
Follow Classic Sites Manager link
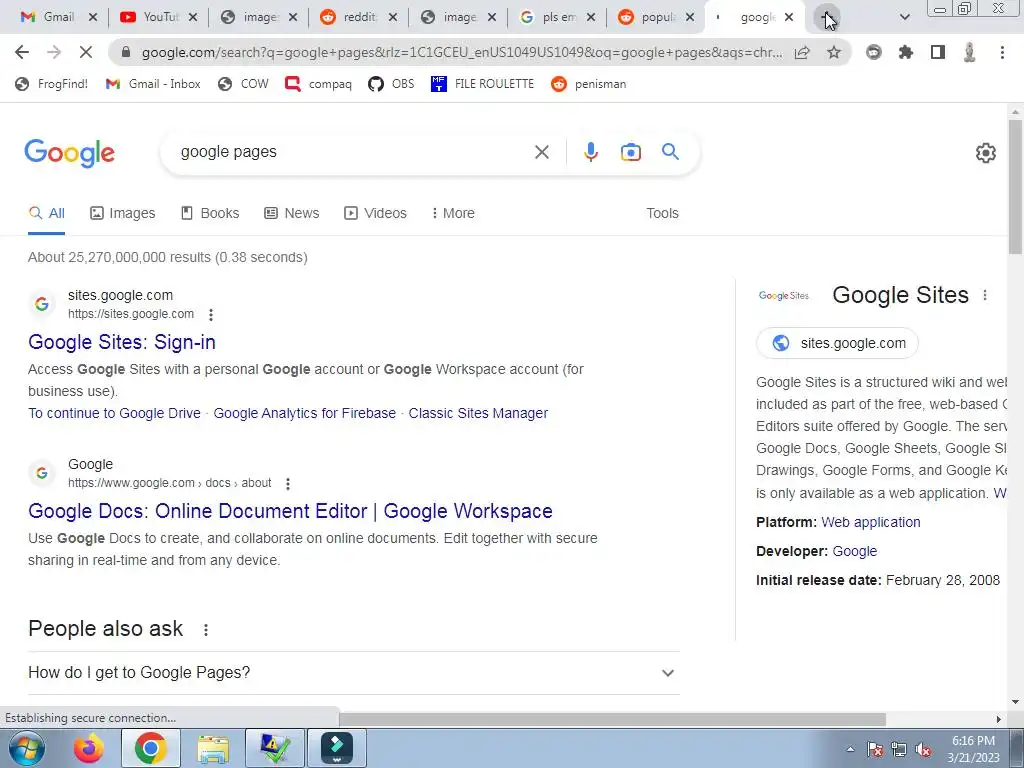(478, 413)
